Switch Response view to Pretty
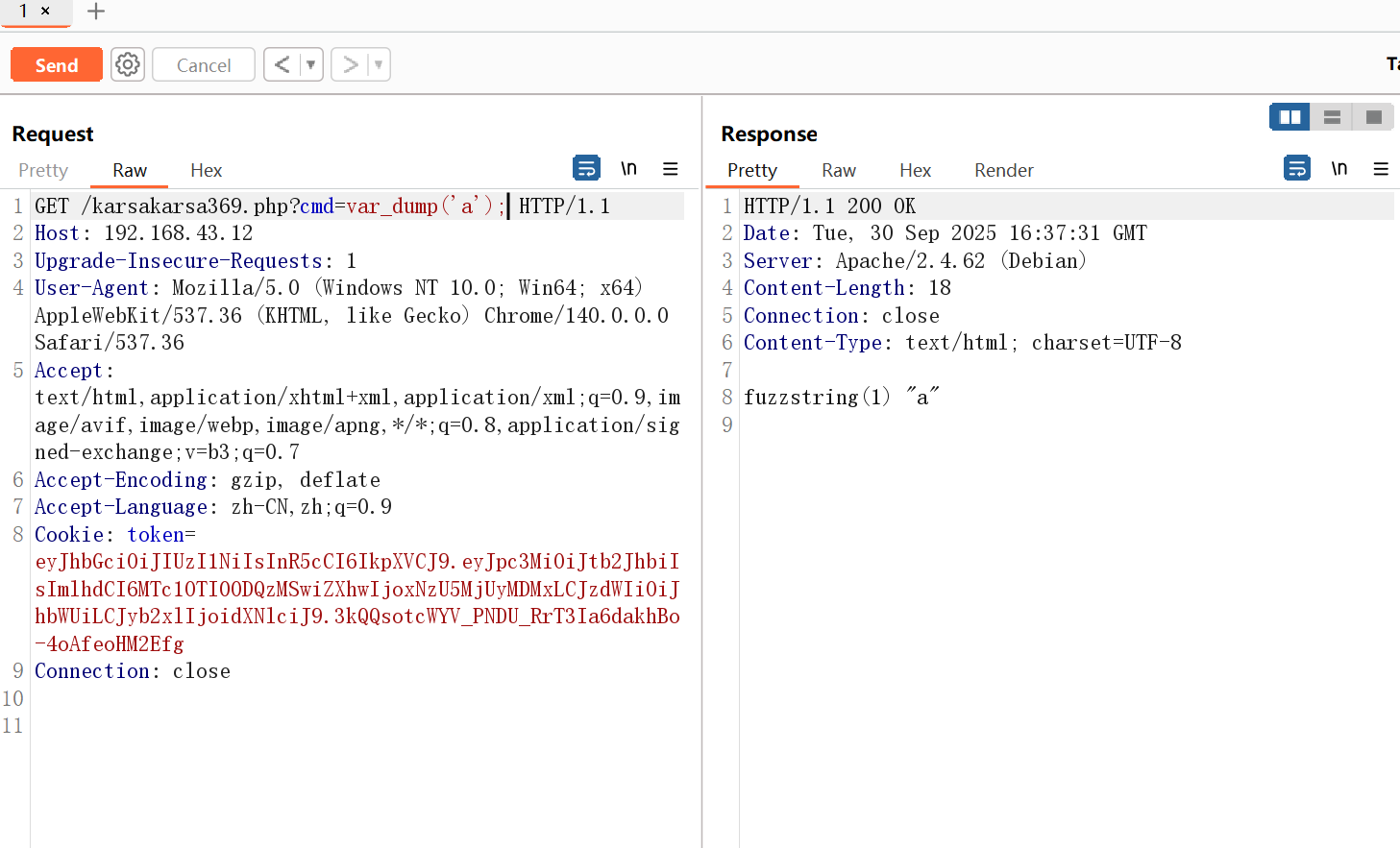The height and width of the screenshot is (848, 1400). pos(752,170)
